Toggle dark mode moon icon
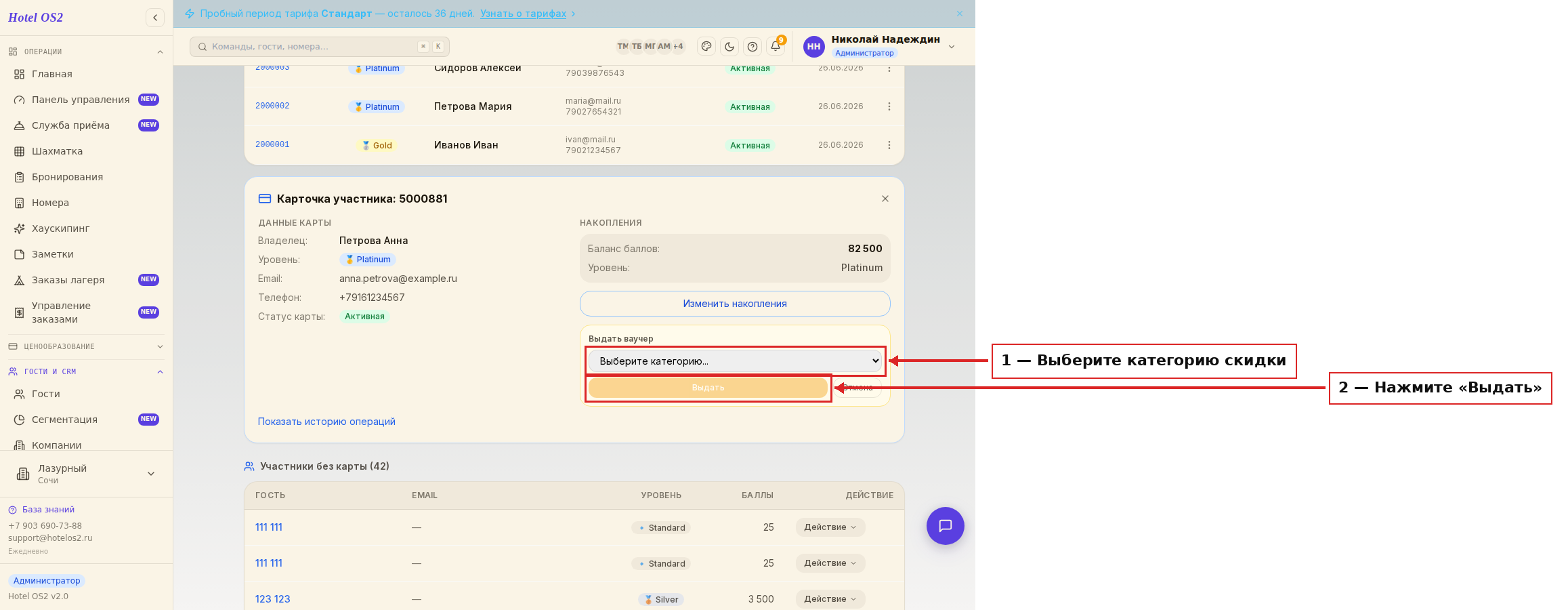This screenshot has width=1568, height=610. coord(729,46)
